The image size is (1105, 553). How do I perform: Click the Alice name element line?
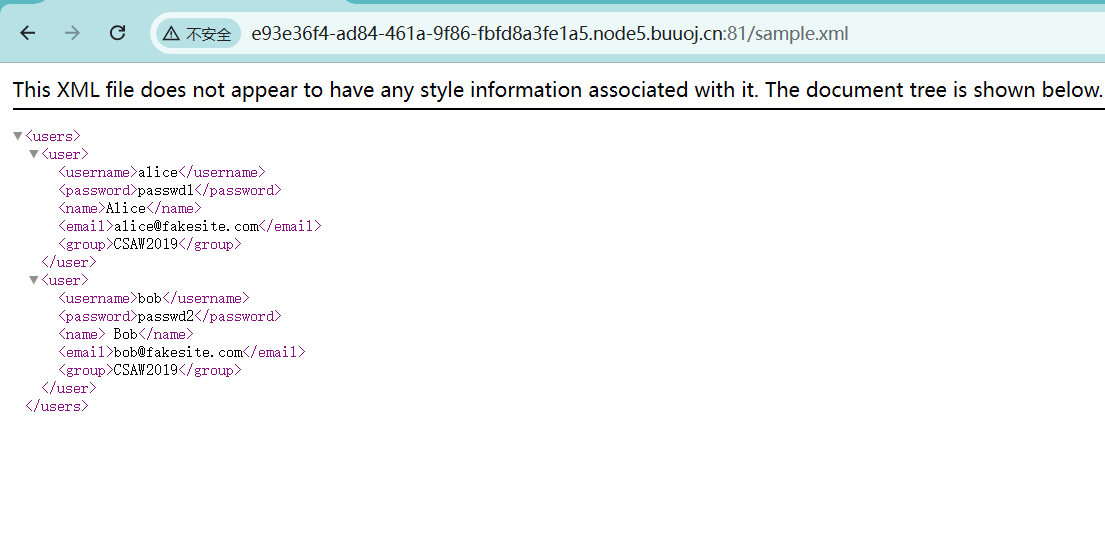pyautogui.click(x=129, y=208)
